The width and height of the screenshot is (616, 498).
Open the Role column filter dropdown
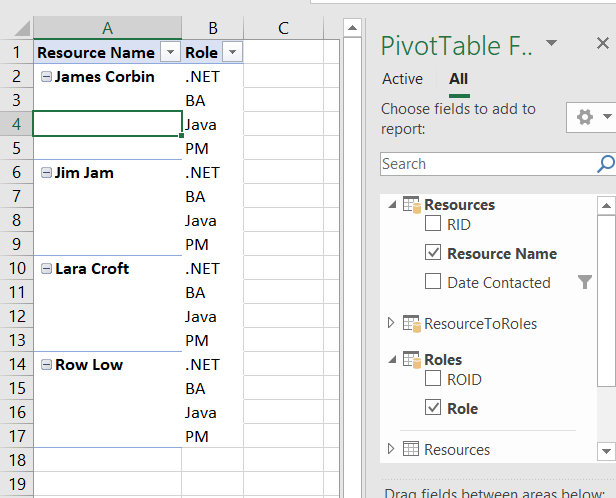point(232,53)
